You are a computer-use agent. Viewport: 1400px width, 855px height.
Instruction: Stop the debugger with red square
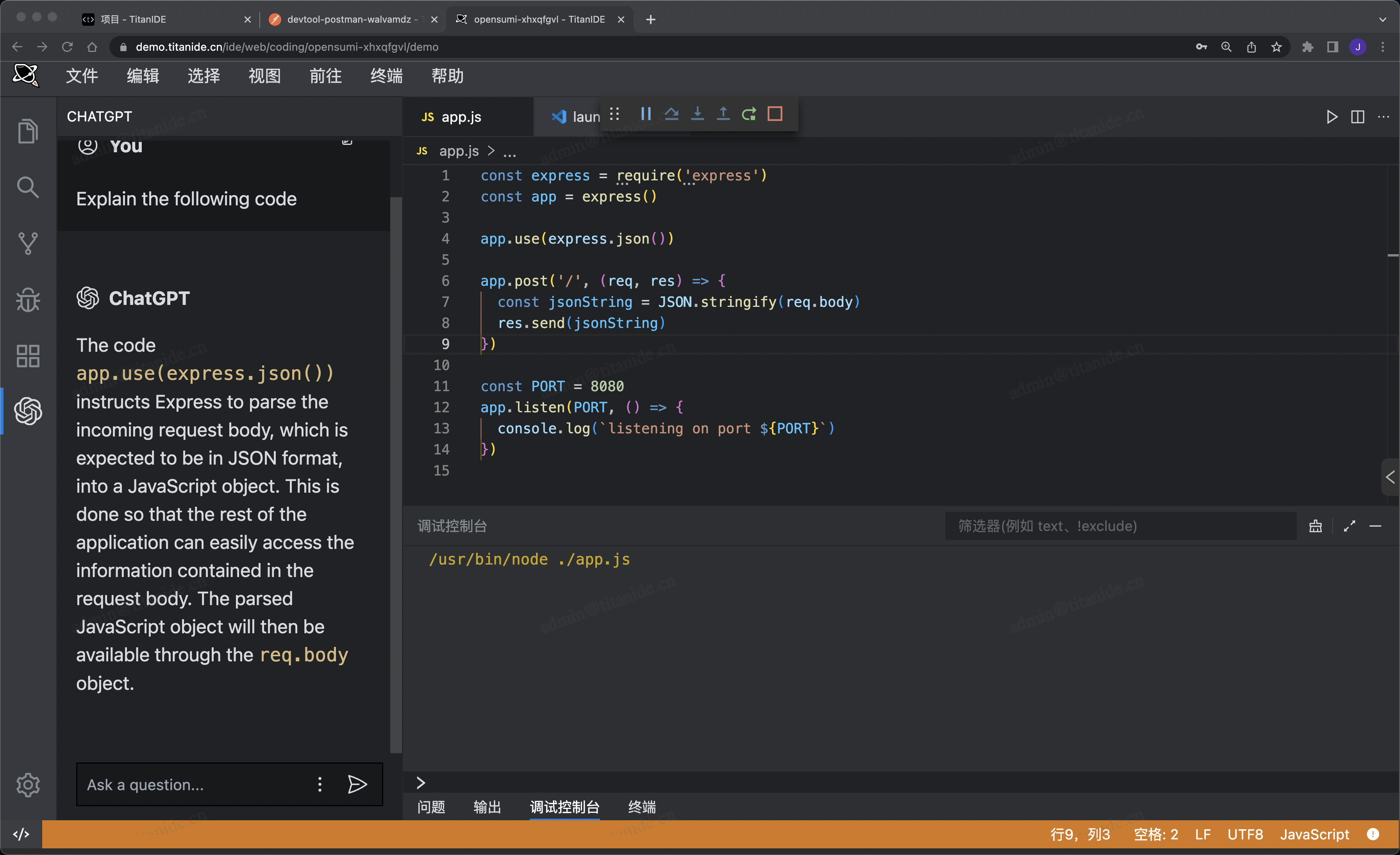(x=775, y=114)
